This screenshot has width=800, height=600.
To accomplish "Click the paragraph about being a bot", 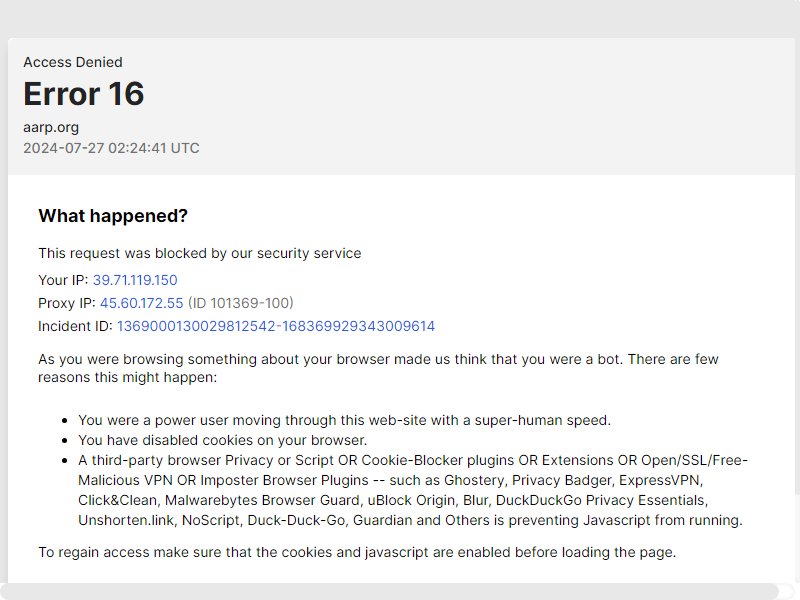I will pyautogui.click(x=378, y=368).
